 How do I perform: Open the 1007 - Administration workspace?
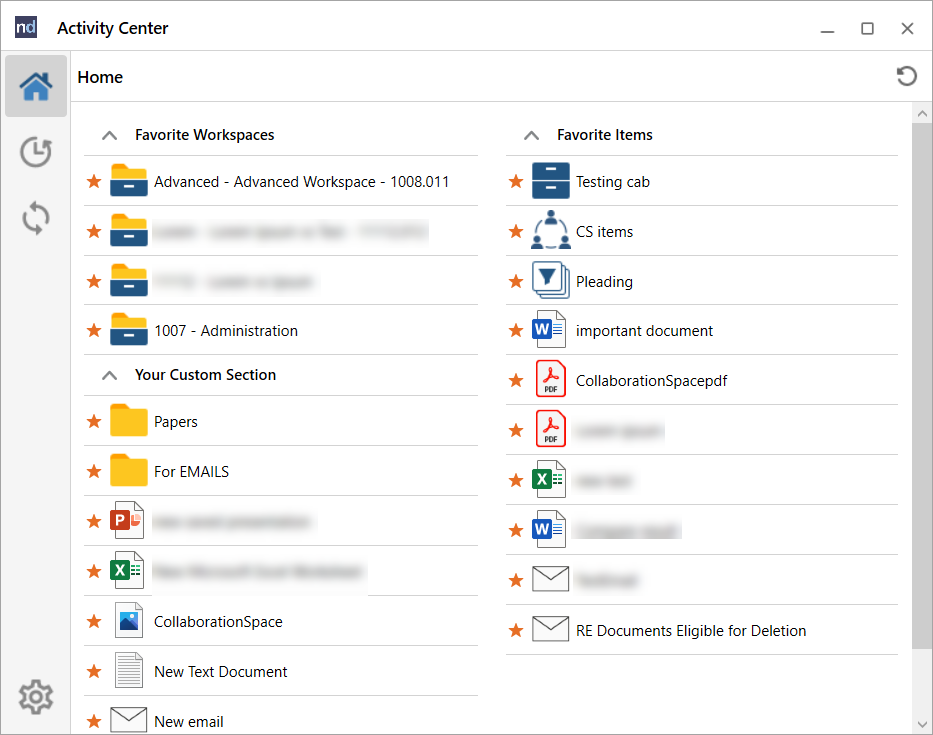(225, 330)
